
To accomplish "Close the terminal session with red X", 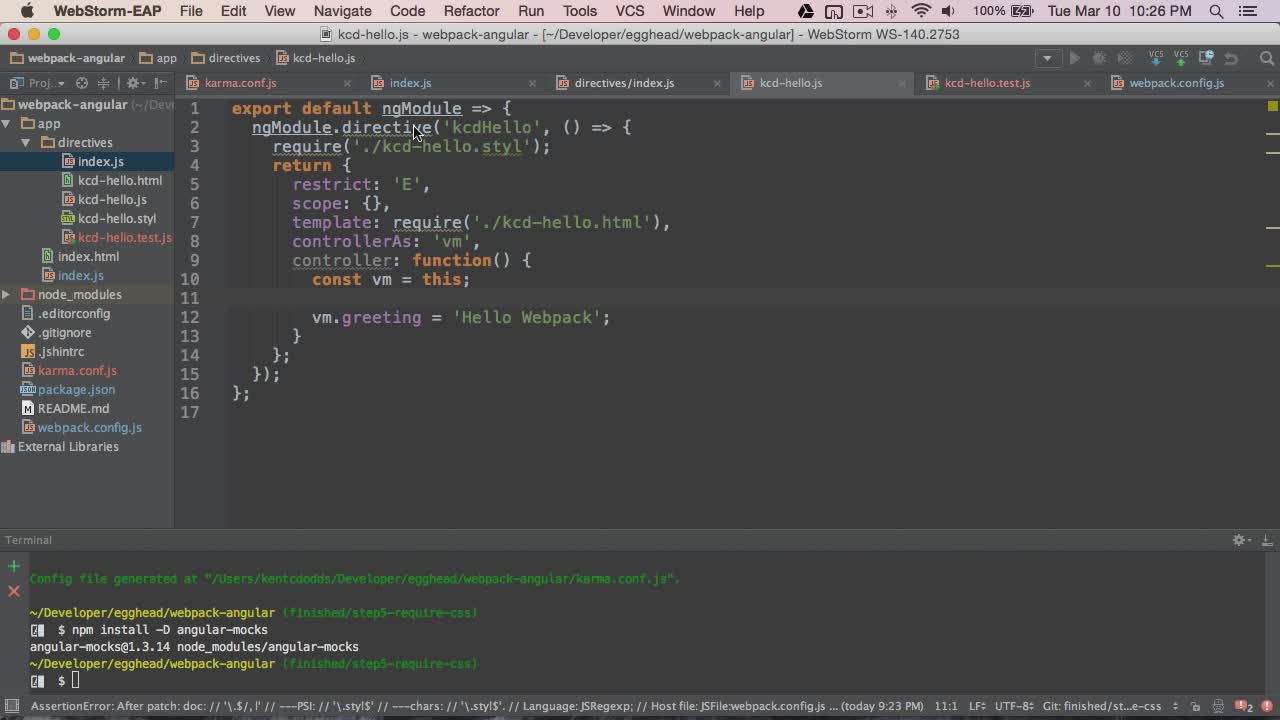I will 14,591.
